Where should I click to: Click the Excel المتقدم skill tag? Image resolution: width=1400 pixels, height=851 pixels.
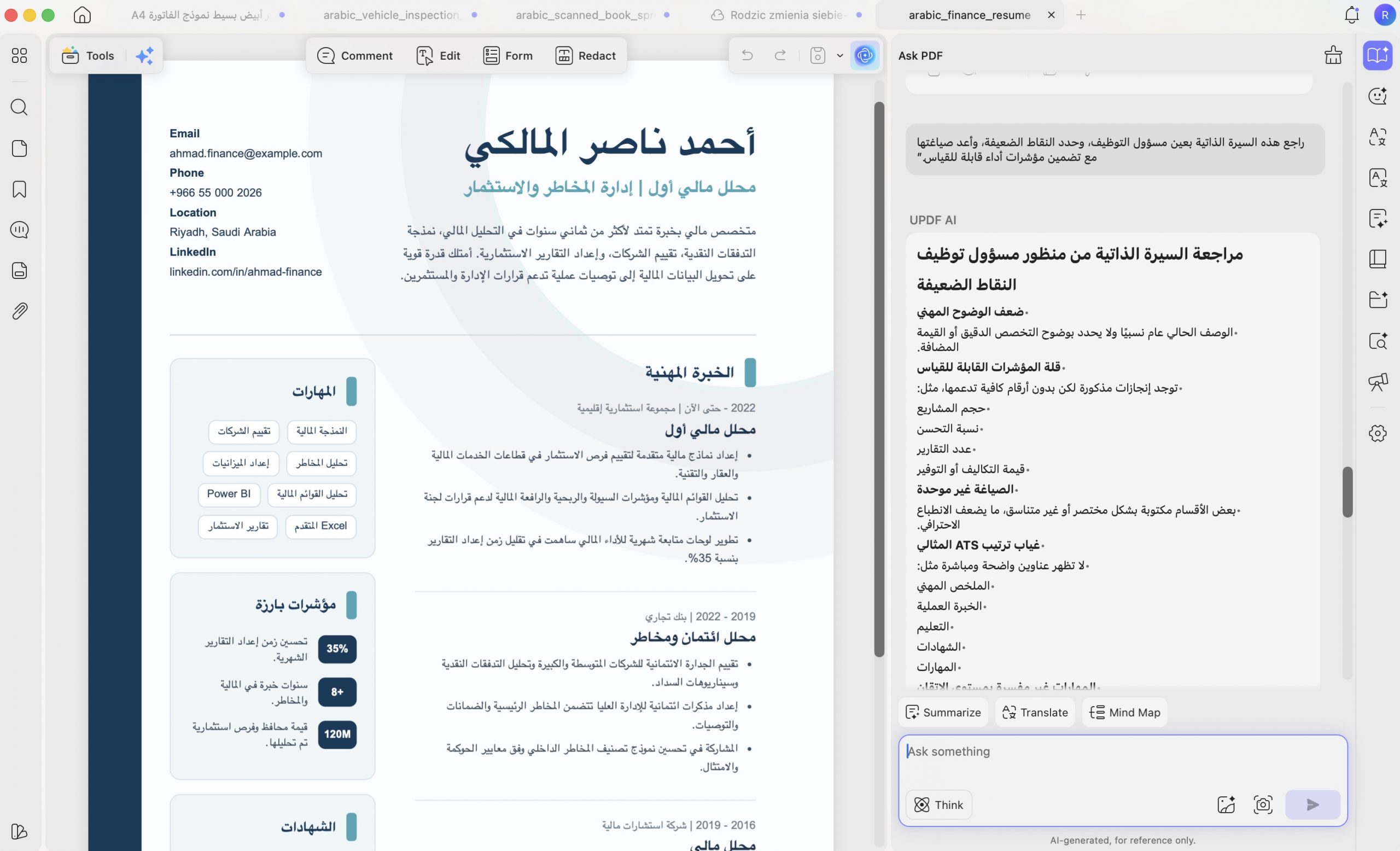pos(320,526)
